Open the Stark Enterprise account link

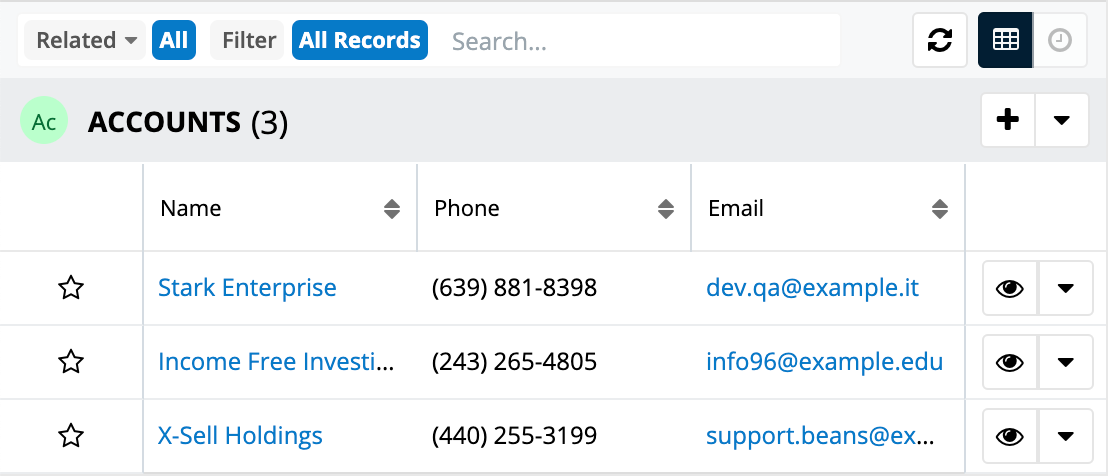point(247,288)
